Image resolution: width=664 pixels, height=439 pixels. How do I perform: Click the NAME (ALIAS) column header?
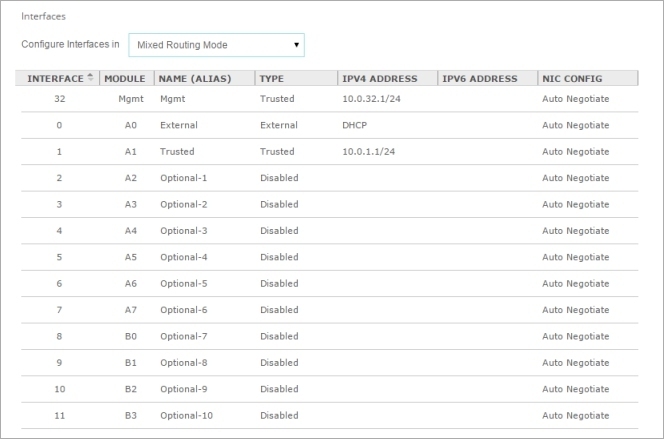pyautogui.click(x=203, y=78)
